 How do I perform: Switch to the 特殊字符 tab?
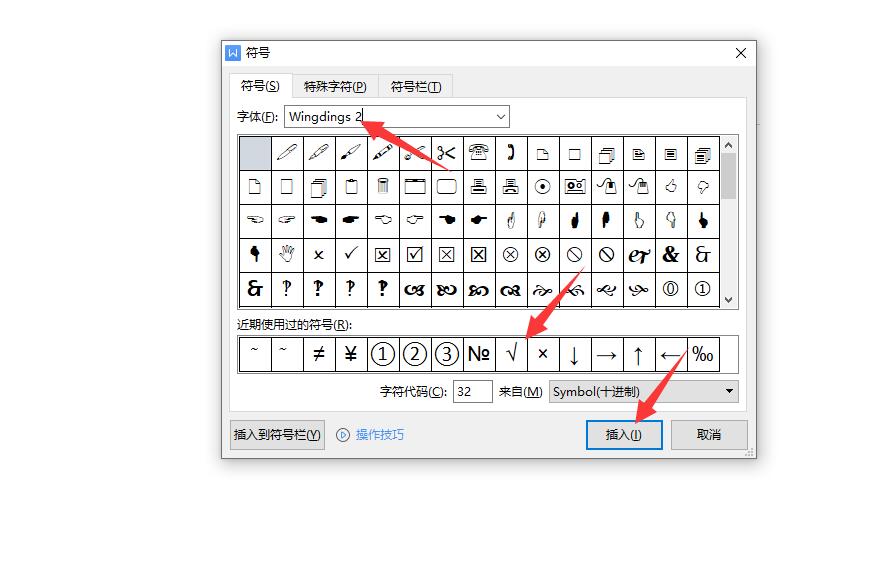click(x=335, y=86)
